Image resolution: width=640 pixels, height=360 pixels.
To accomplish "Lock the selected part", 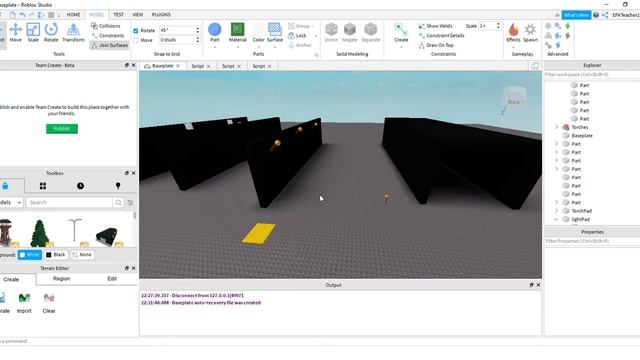I will (297, 36).
